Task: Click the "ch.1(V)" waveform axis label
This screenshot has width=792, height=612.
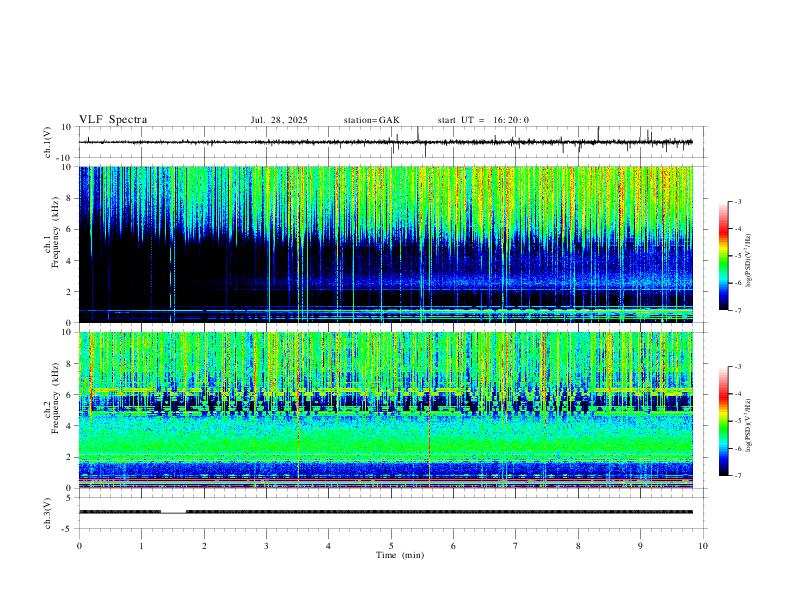Action: coord(48,142)
